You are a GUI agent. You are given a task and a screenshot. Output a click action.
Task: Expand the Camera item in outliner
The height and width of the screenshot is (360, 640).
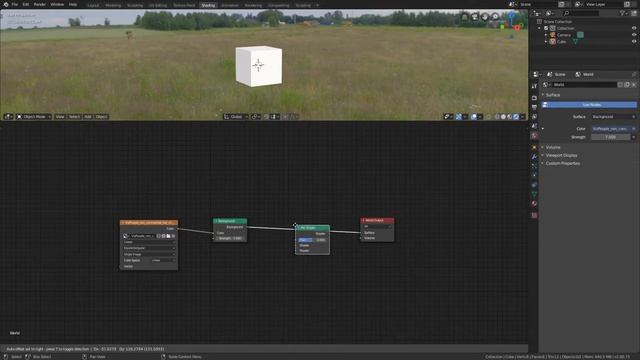(546, 35)
